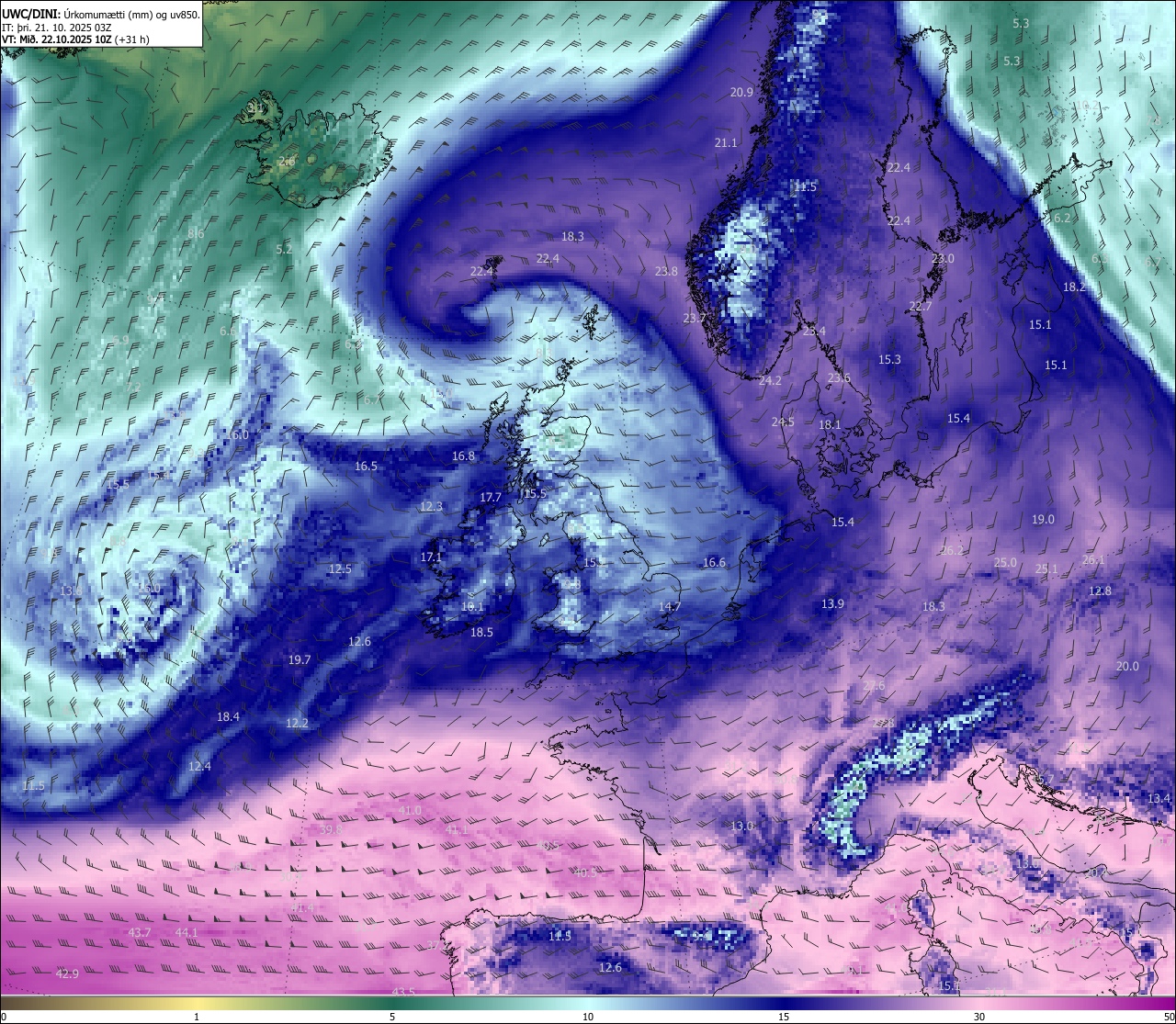
Task: Click the 42.9 value in the bottom-left corner
Action: pyautogui.click(x=67, y=973)
